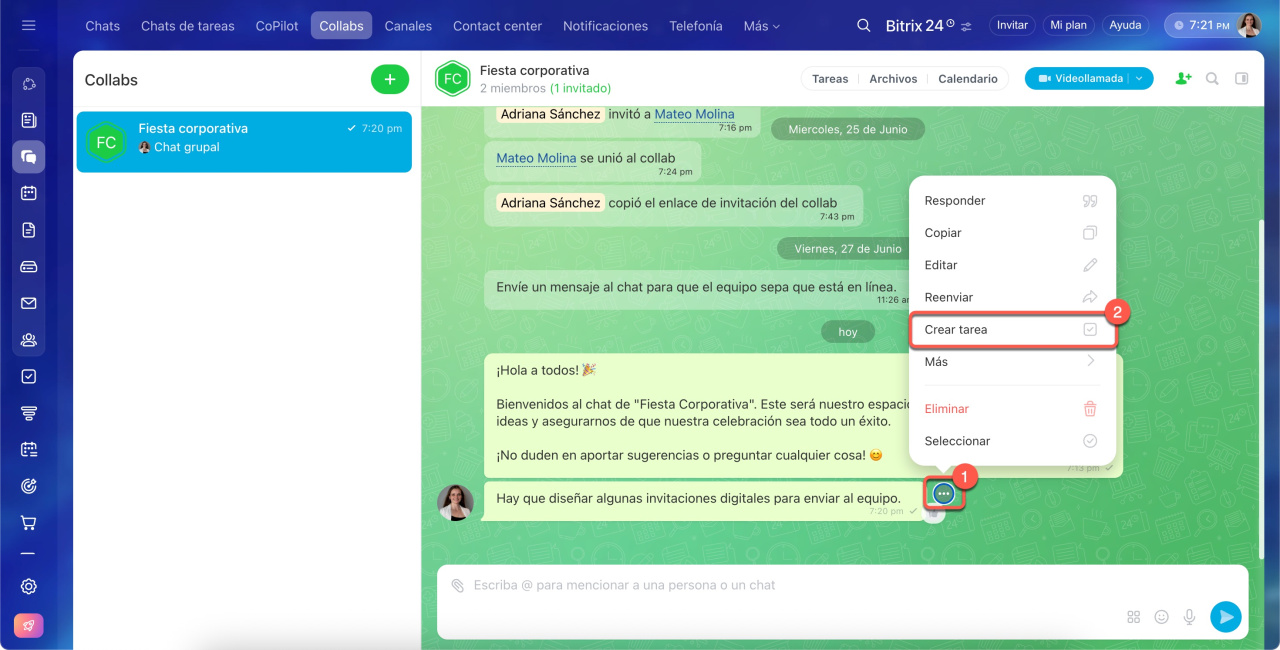Open the Videollamada dropdown arrow

click(x=1139, y=78)
